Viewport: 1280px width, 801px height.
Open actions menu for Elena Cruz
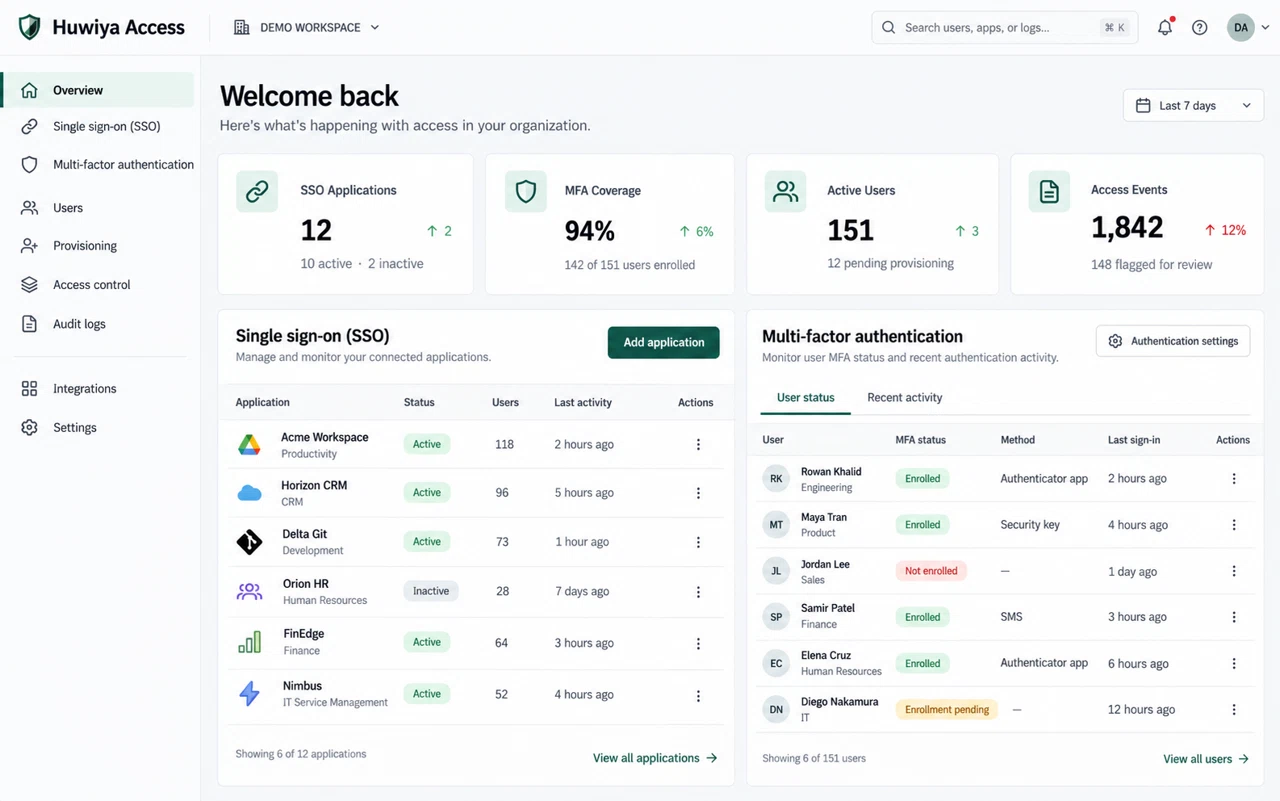coord(1234,663)
